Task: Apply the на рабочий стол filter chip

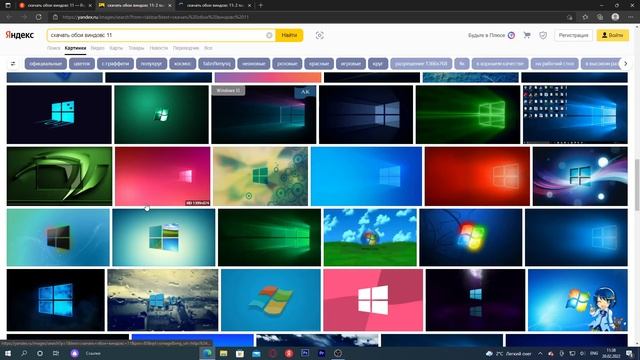Action: (x=554, y=64)
